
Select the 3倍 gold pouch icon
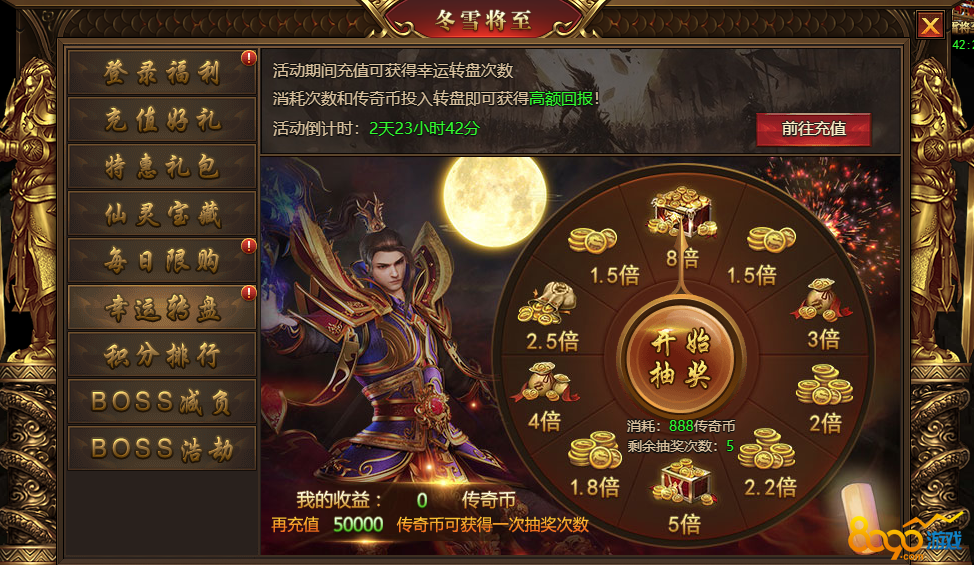coord(820,299)
